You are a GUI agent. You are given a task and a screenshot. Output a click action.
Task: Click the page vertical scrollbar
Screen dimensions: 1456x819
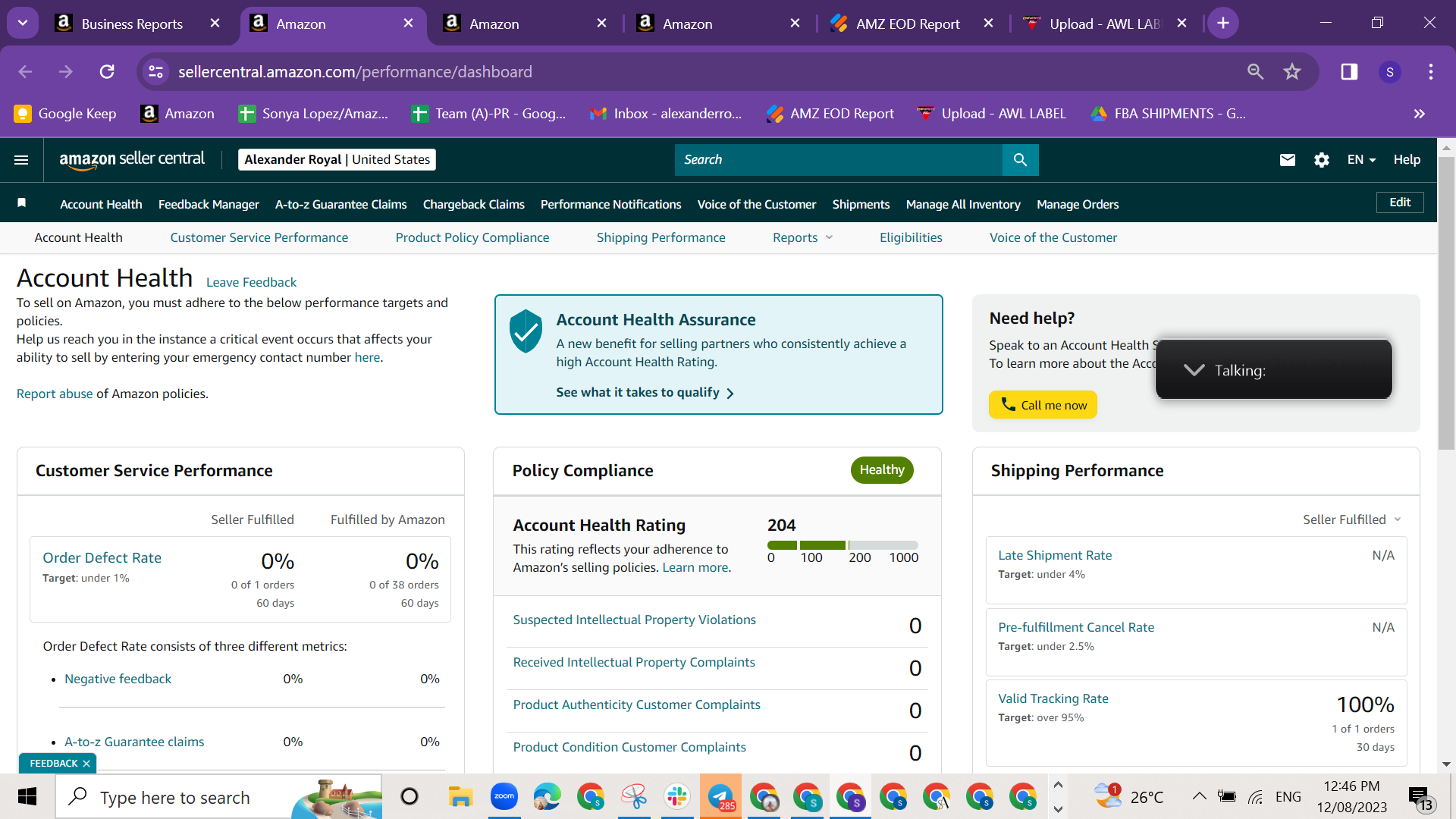[x=1446, y=303]
